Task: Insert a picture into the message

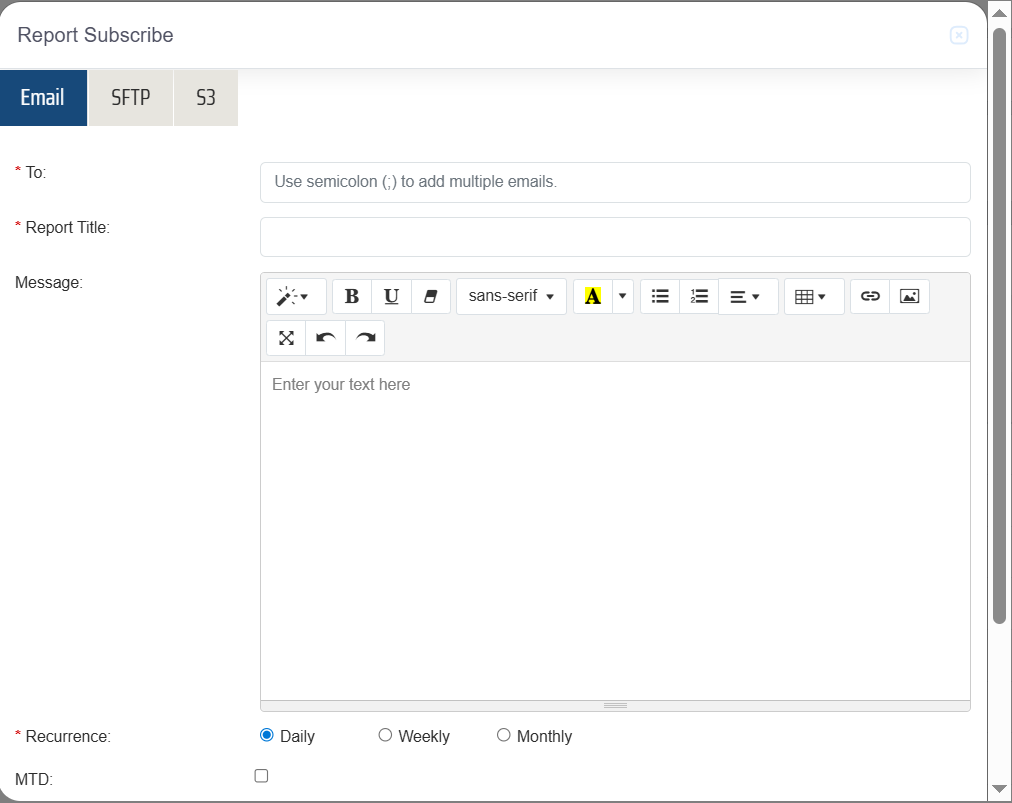Action: pyautogui.click(x=909, y=297)
